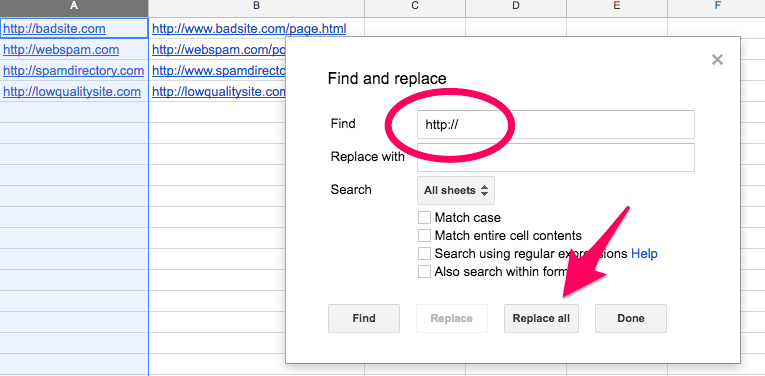Image resolution: width=765 pixels, height=376 pixels.
Task: Enable Search using regular expressions checkbox
Action: (424, 254)
